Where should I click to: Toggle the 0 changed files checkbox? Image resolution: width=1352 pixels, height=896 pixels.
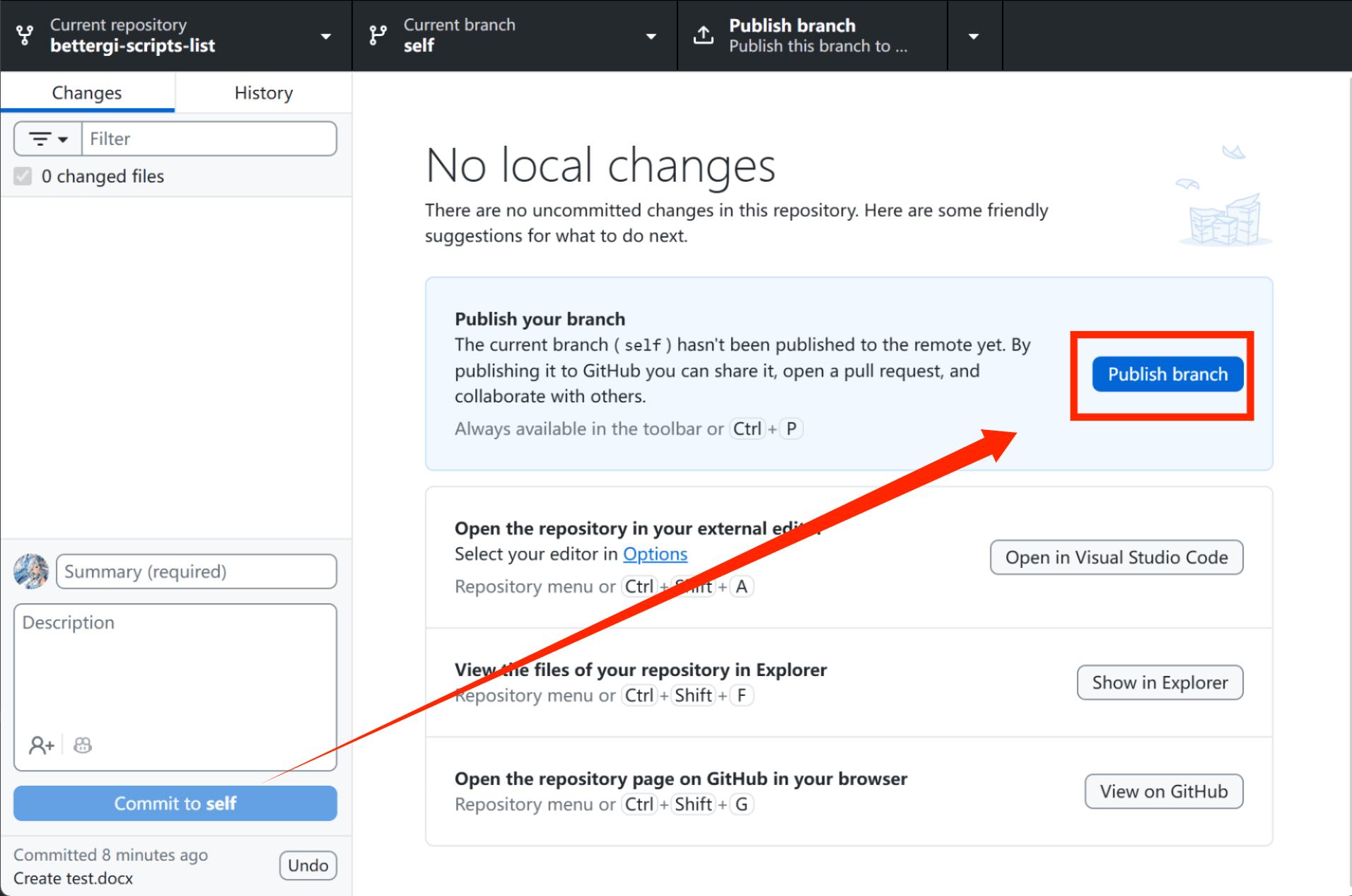[23, 176]
